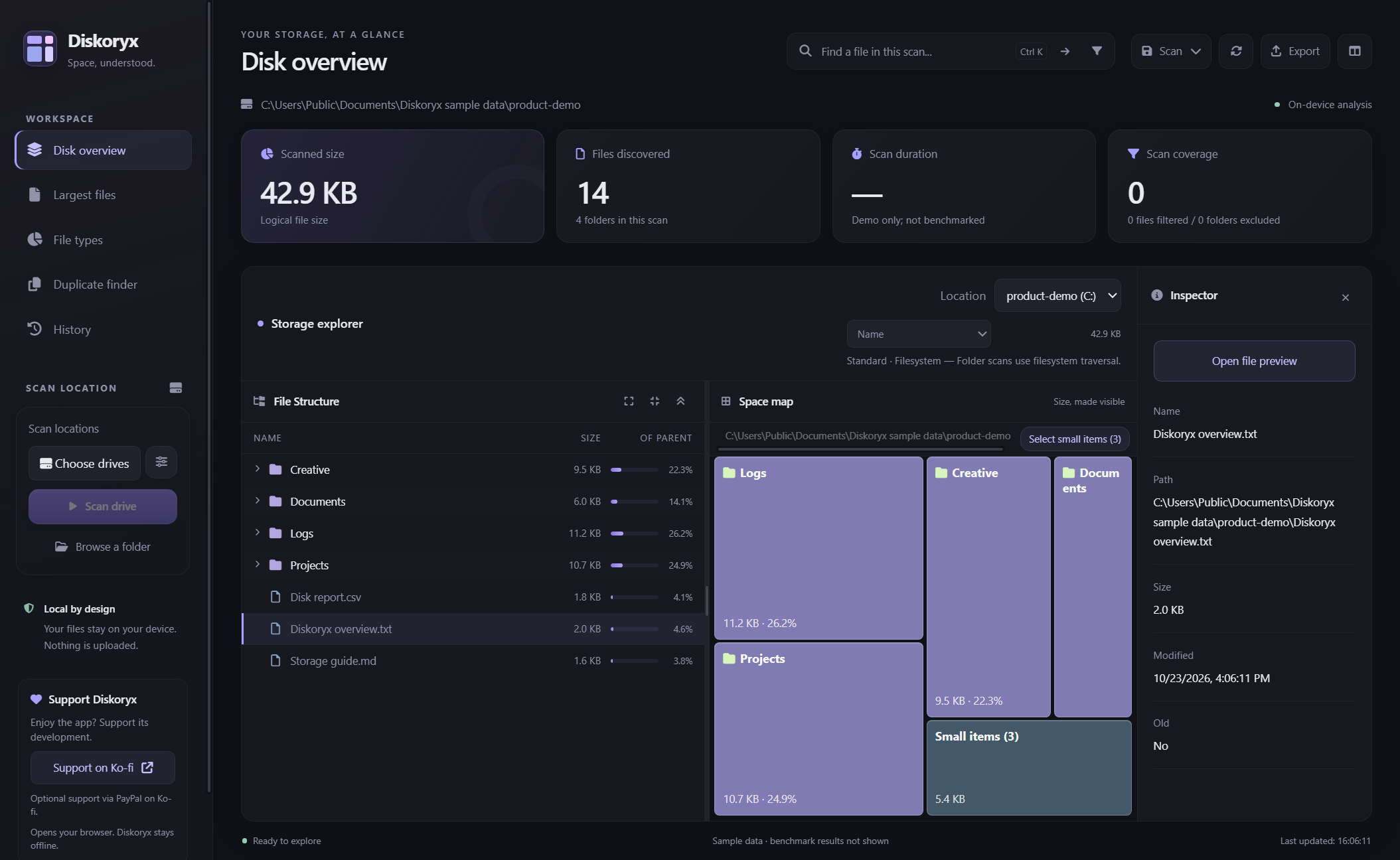Select the Logs block in the space map
Screen dimensions: 1400x860
(818, 548)
